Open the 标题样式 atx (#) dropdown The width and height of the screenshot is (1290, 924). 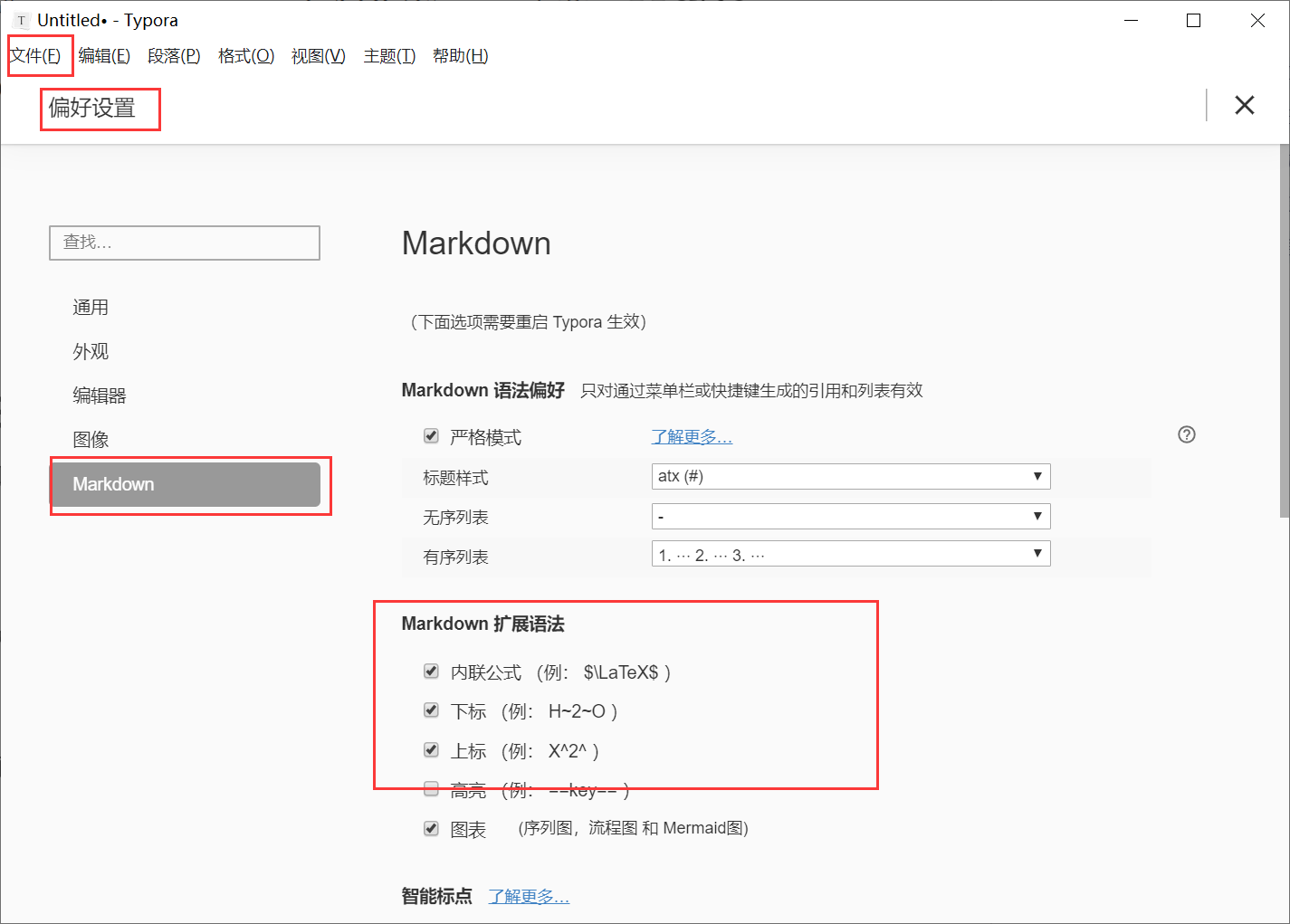pyautogui.click(x=851, y=476)
